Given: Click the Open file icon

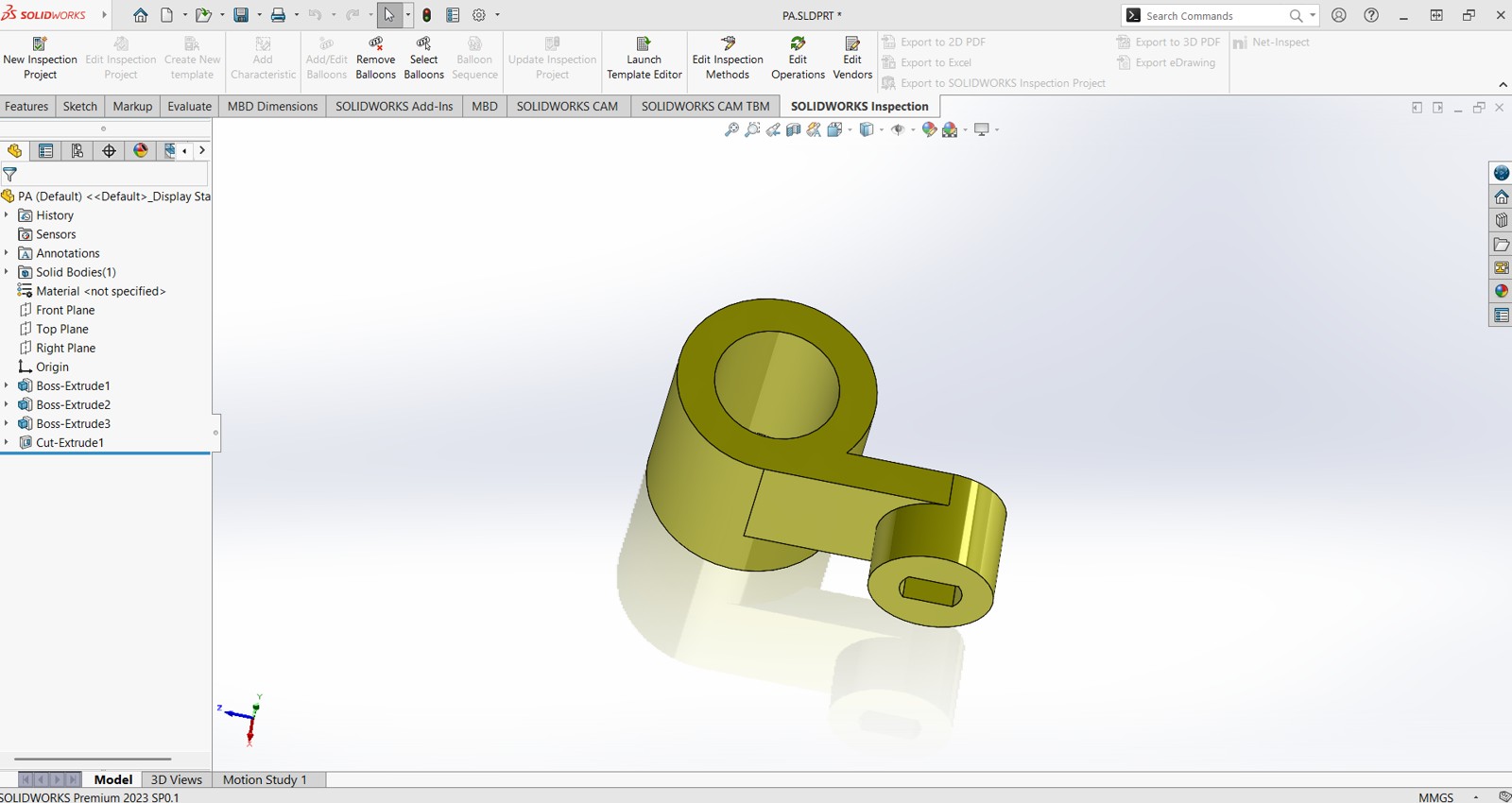Looking at the screenshot, I should (x=202, y=15).
